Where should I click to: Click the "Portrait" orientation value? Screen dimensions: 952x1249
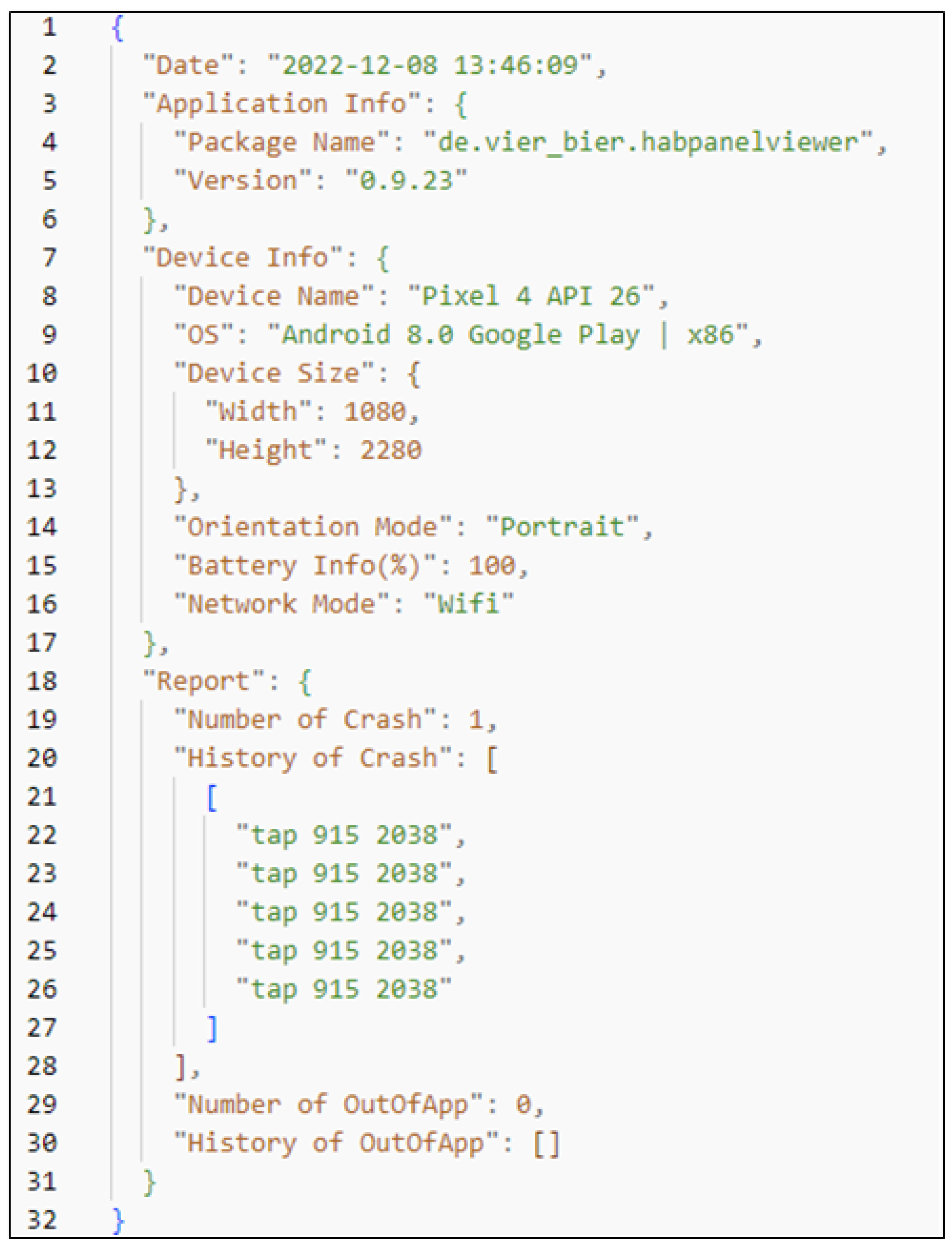pyautogui.click(x=562, y=527)
